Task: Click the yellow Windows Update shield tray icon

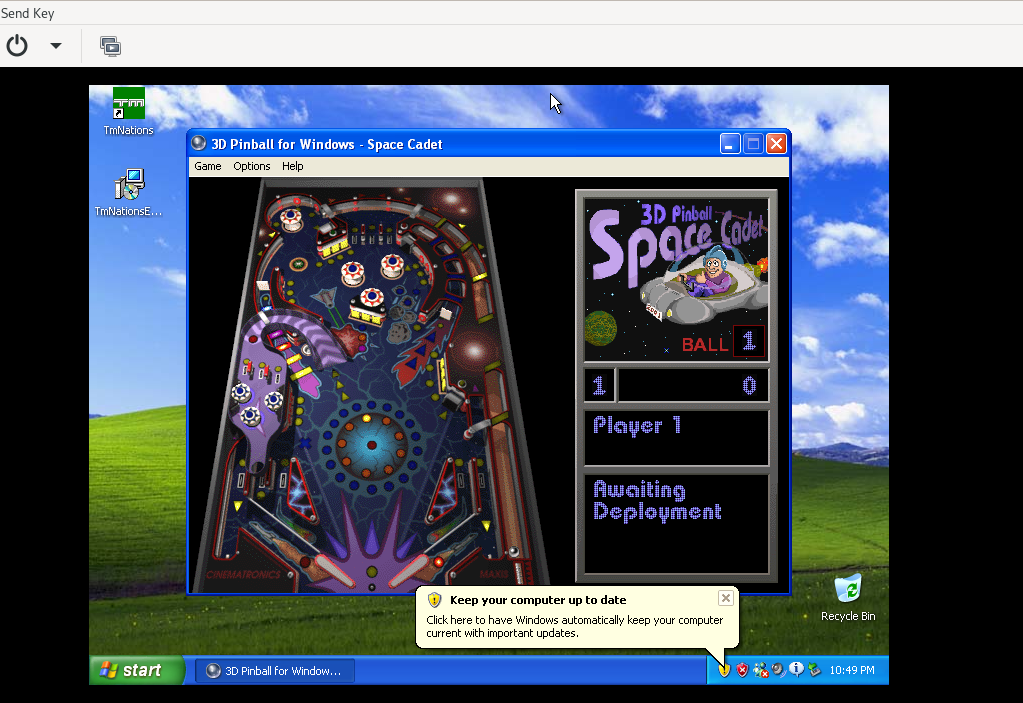Action: 724,670
